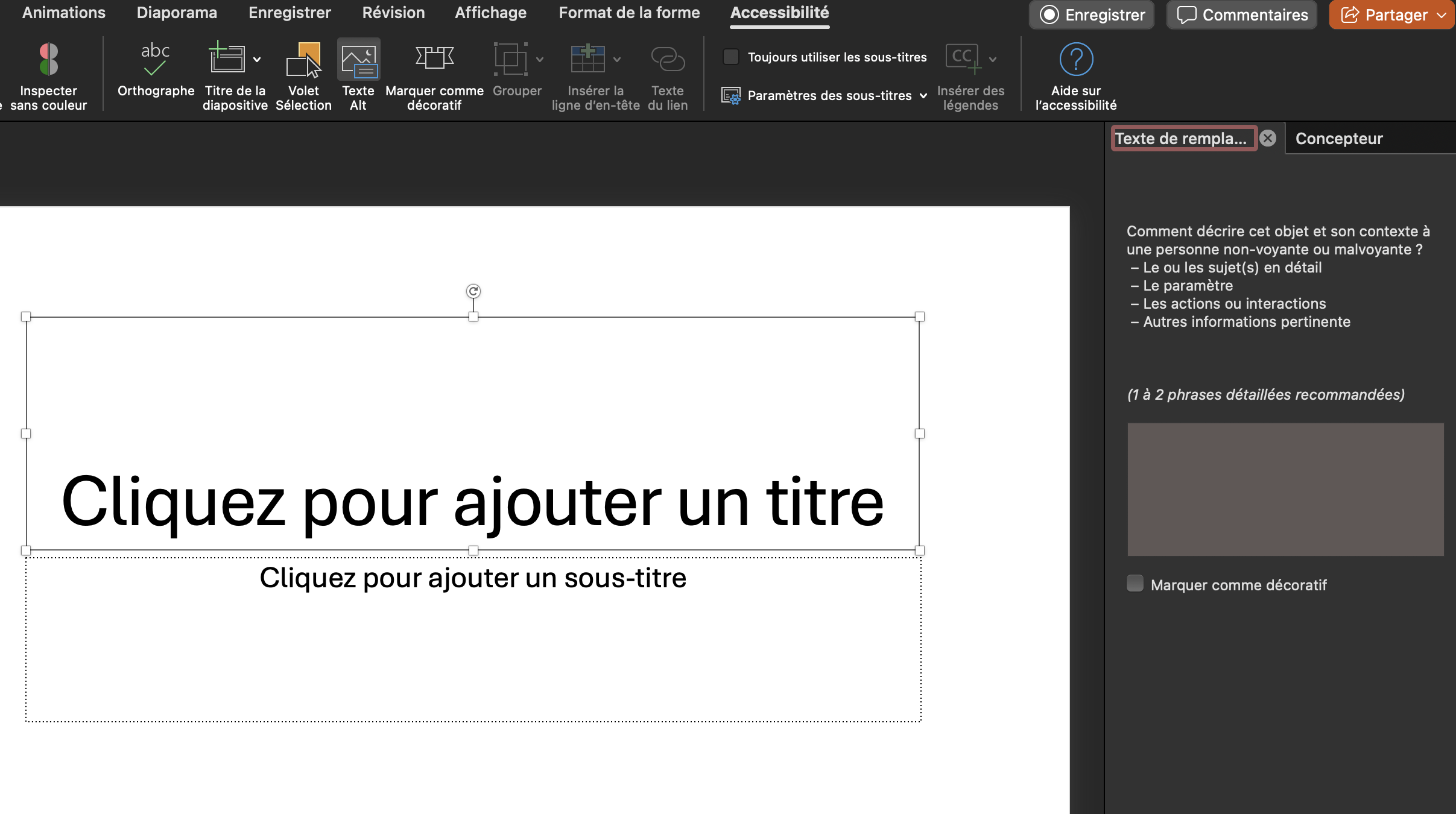Close the Texte de remplacement pane
The height and width of the screenshot is (814, 1456).
(x=1268, y=139)
